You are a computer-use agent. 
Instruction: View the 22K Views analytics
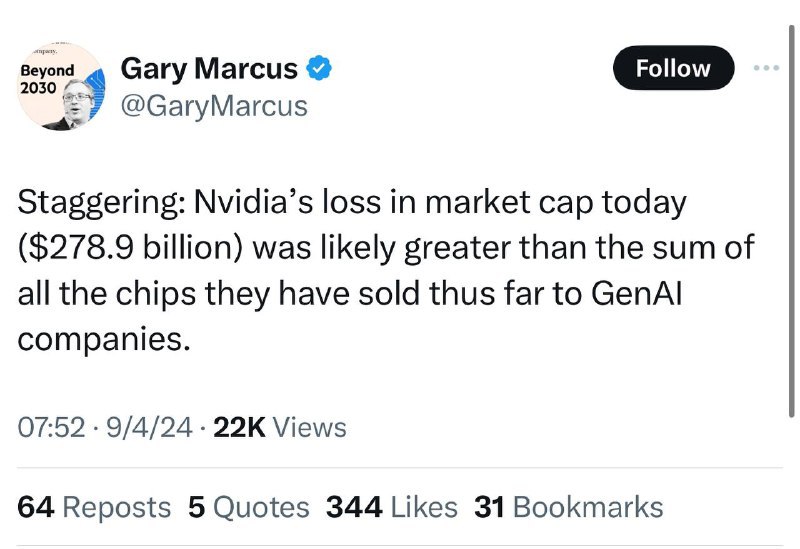point(280,427)
